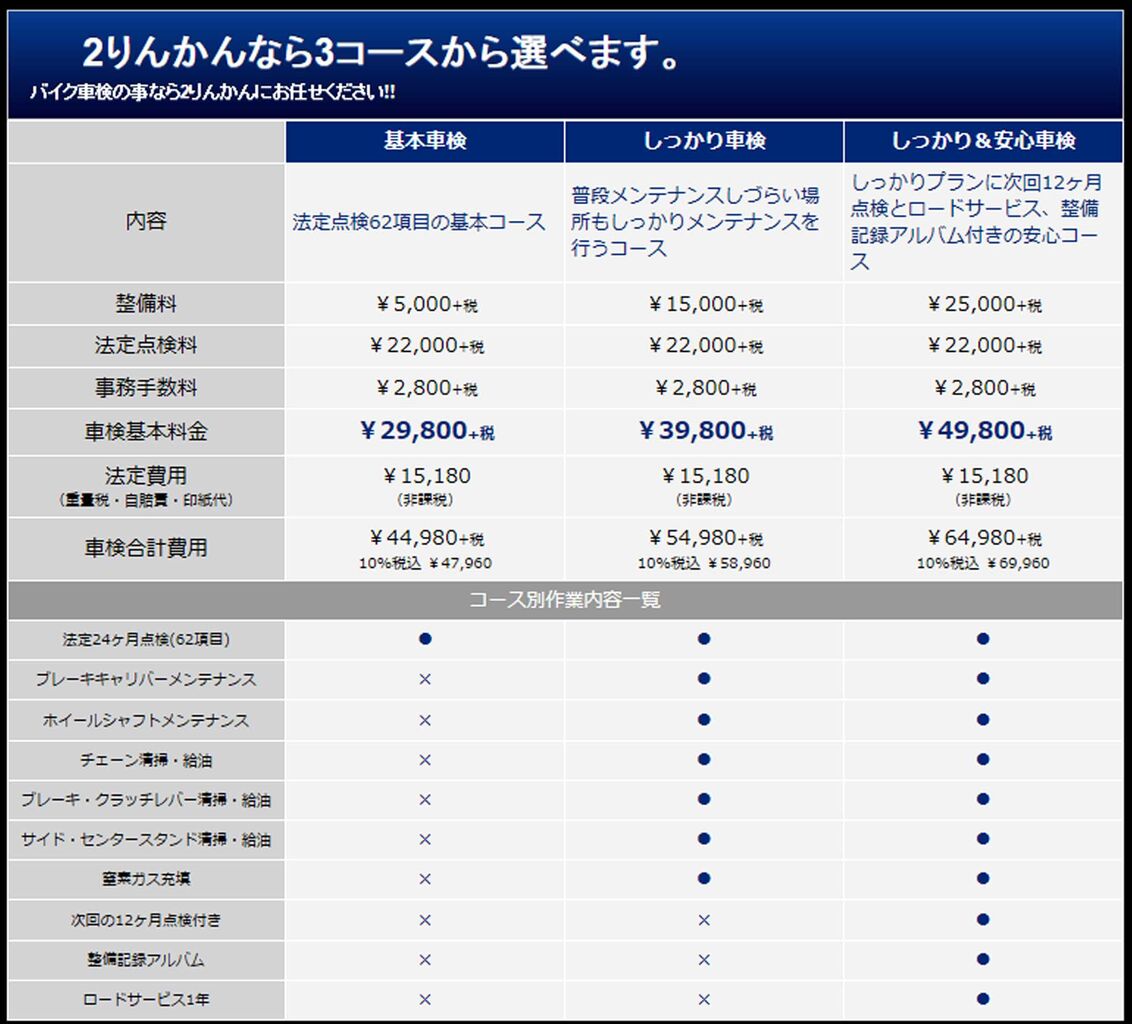The width and height of the screenshot is (1132, 1024).
Task: Click the ￥15,000+税 maintenance fee cell
Action: click(705, 304)
